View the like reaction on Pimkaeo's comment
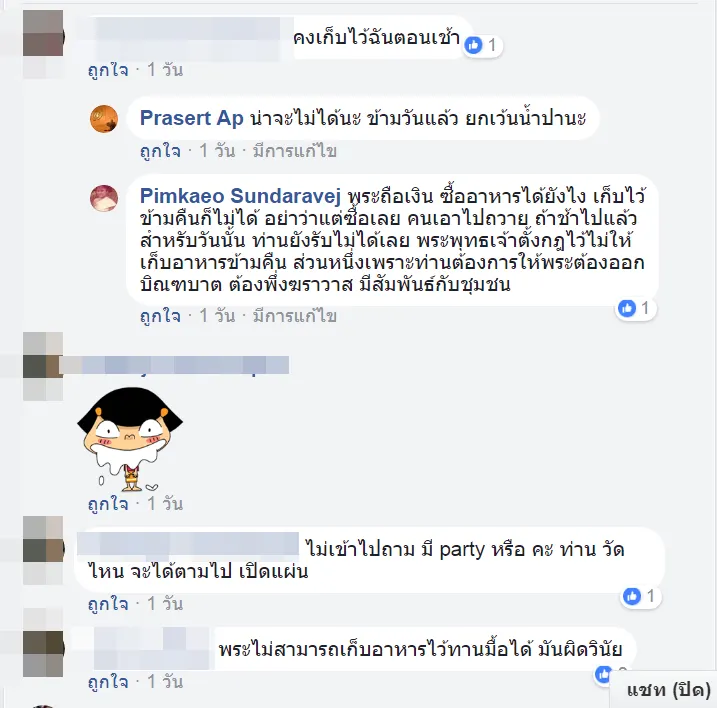717x708 pixels. coord(635,309)
